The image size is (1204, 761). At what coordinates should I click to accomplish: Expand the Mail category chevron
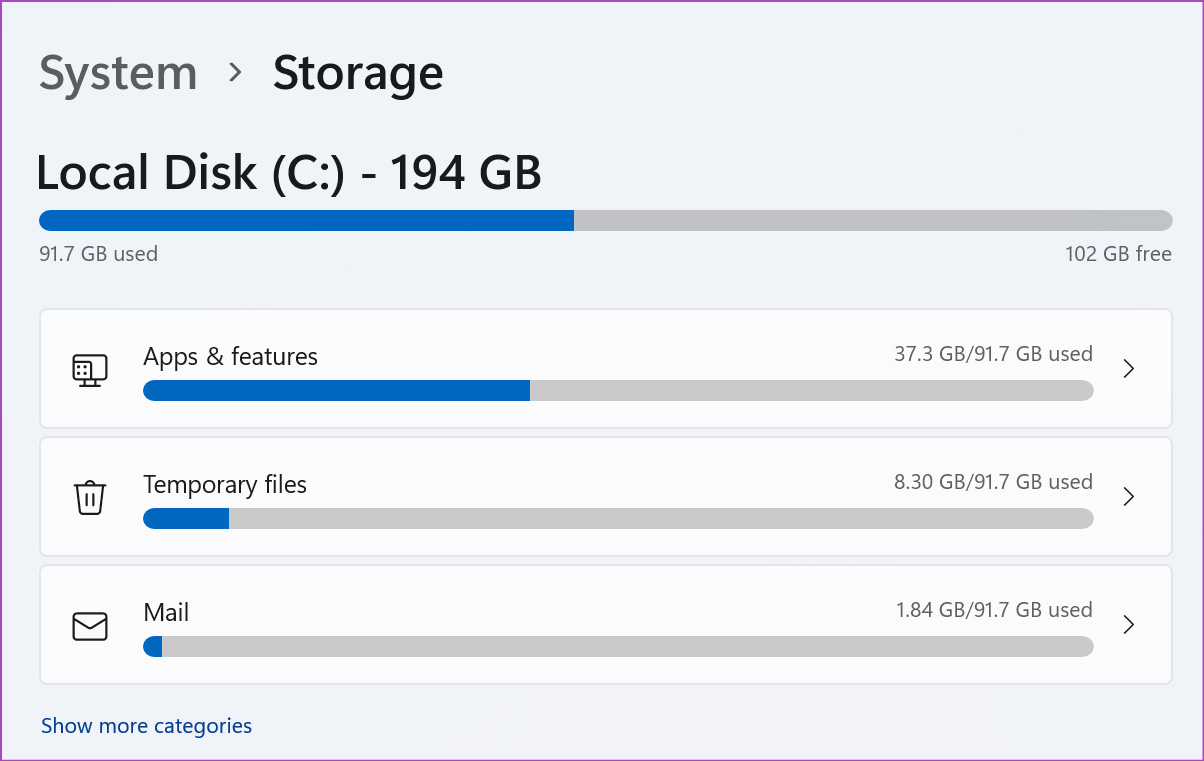(x=1128, y=625)
